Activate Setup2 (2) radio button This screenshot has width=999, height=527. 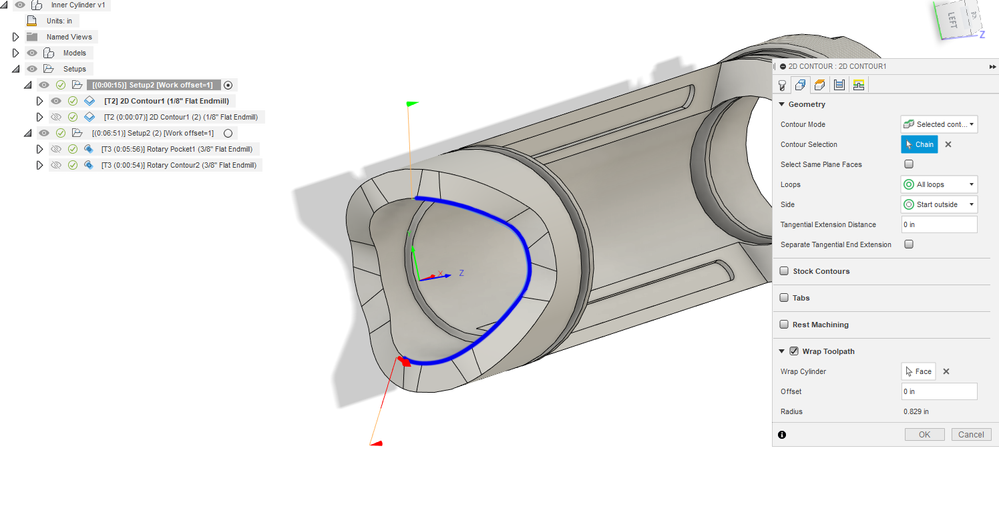(227, 133)
